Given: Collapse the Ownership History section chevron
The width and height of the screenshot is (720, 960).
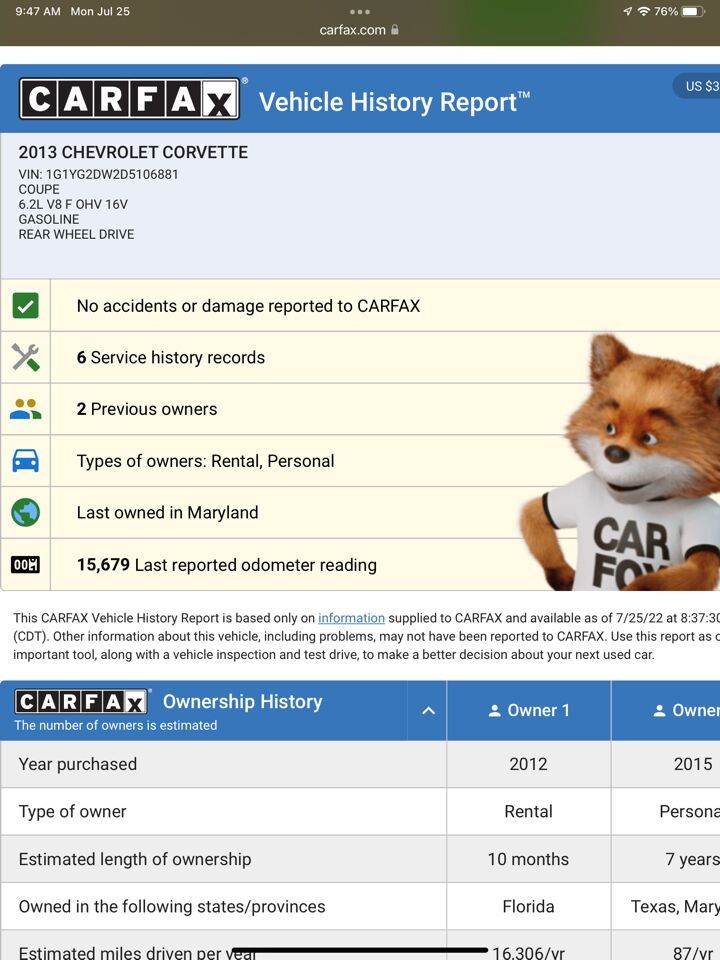Looking at the screenshot, I should coord(428,711).
